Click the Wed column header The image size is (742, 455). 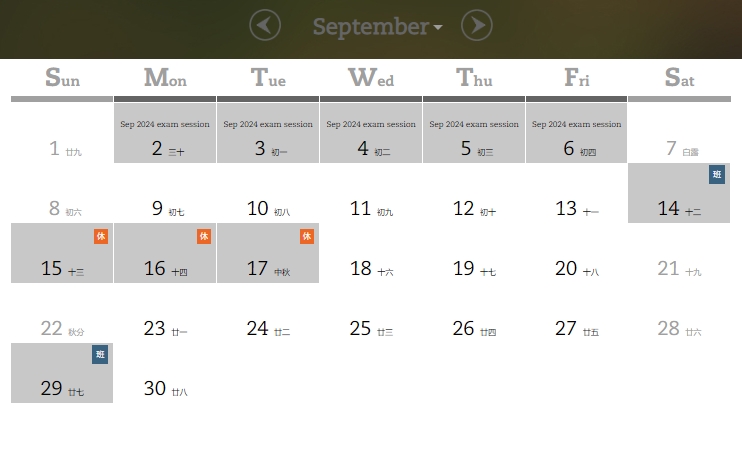371,78
